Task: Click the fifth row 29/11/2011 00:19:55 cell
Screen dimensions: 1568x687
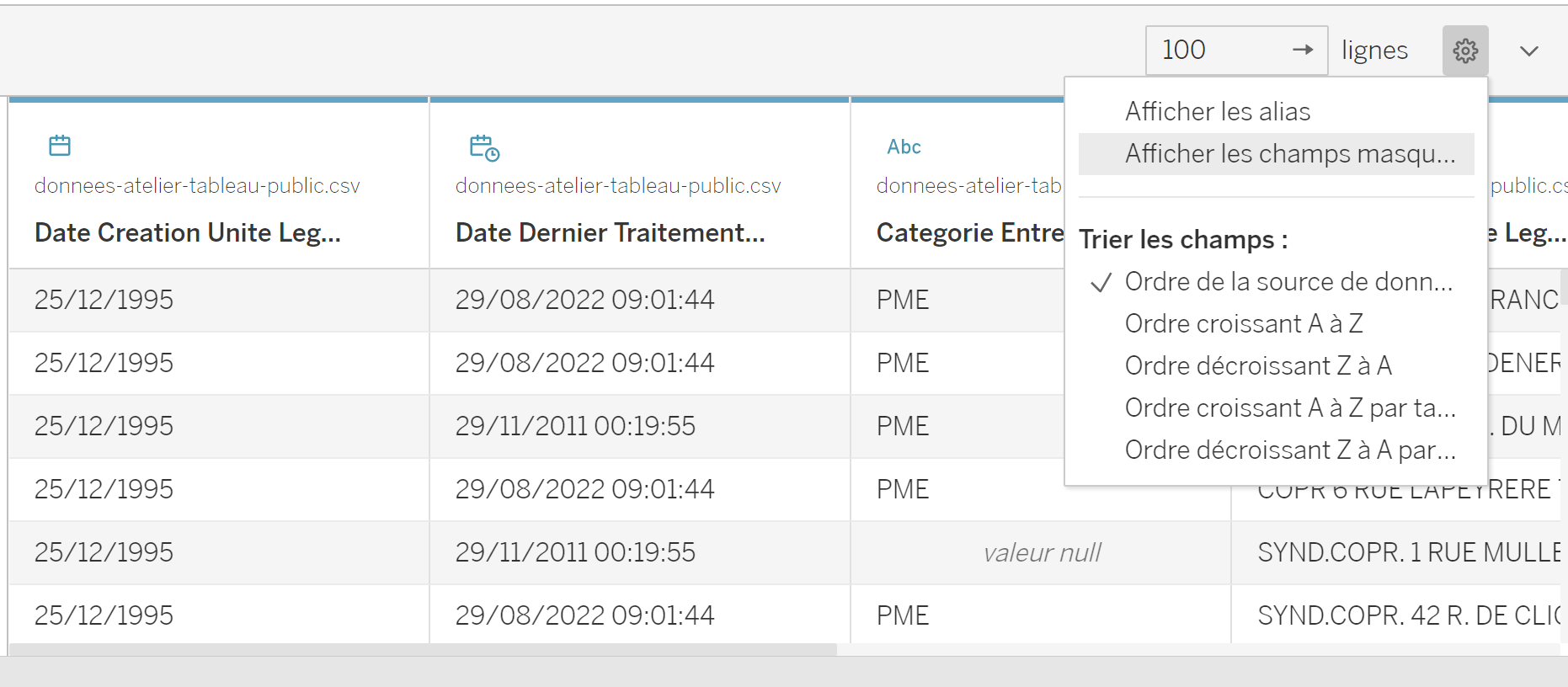Action: click(x=640, y=553)
